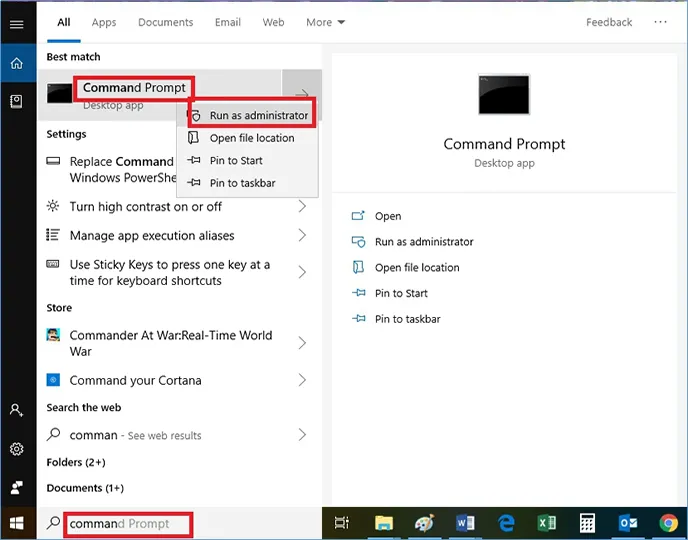
Task: Expand chevron for Manage app execution aliases
Action: point(302,235)
